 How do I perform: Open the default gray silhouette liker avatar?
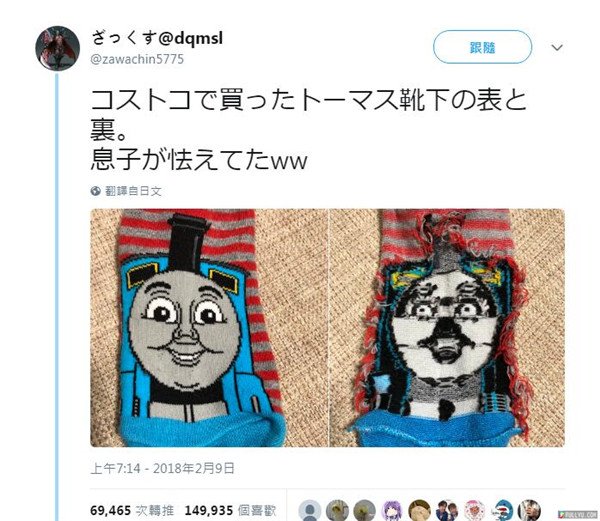[310, 511]
